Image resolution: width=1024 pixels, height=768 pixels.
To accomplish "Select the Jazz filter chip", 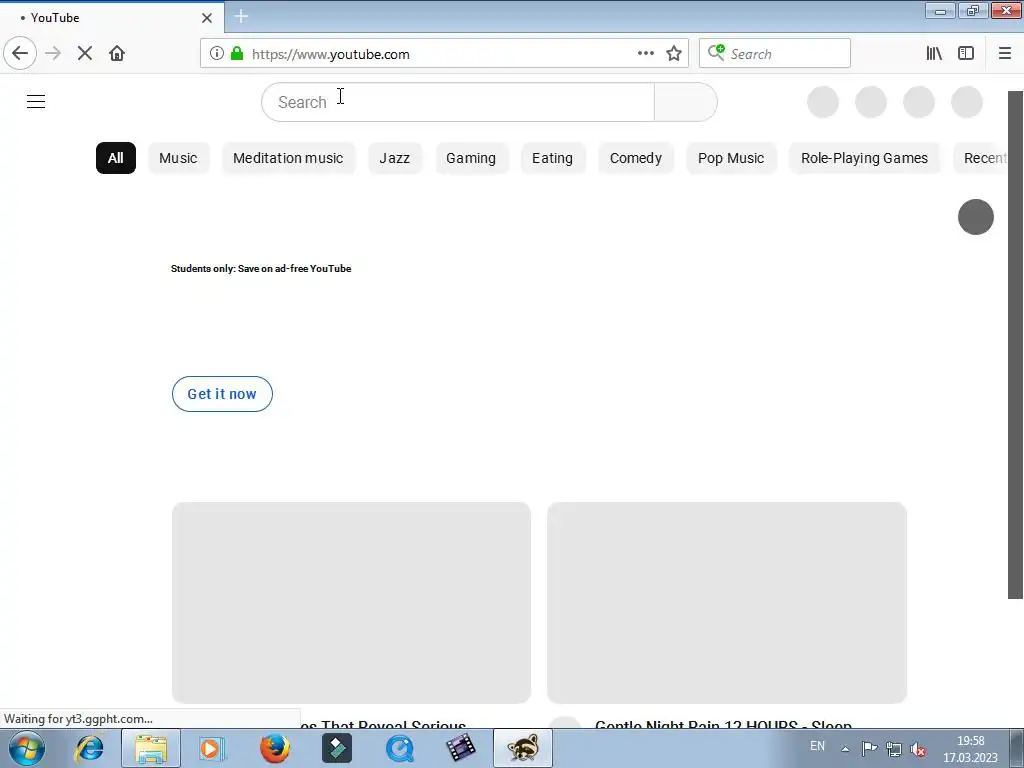I will (x=394, y=158).
